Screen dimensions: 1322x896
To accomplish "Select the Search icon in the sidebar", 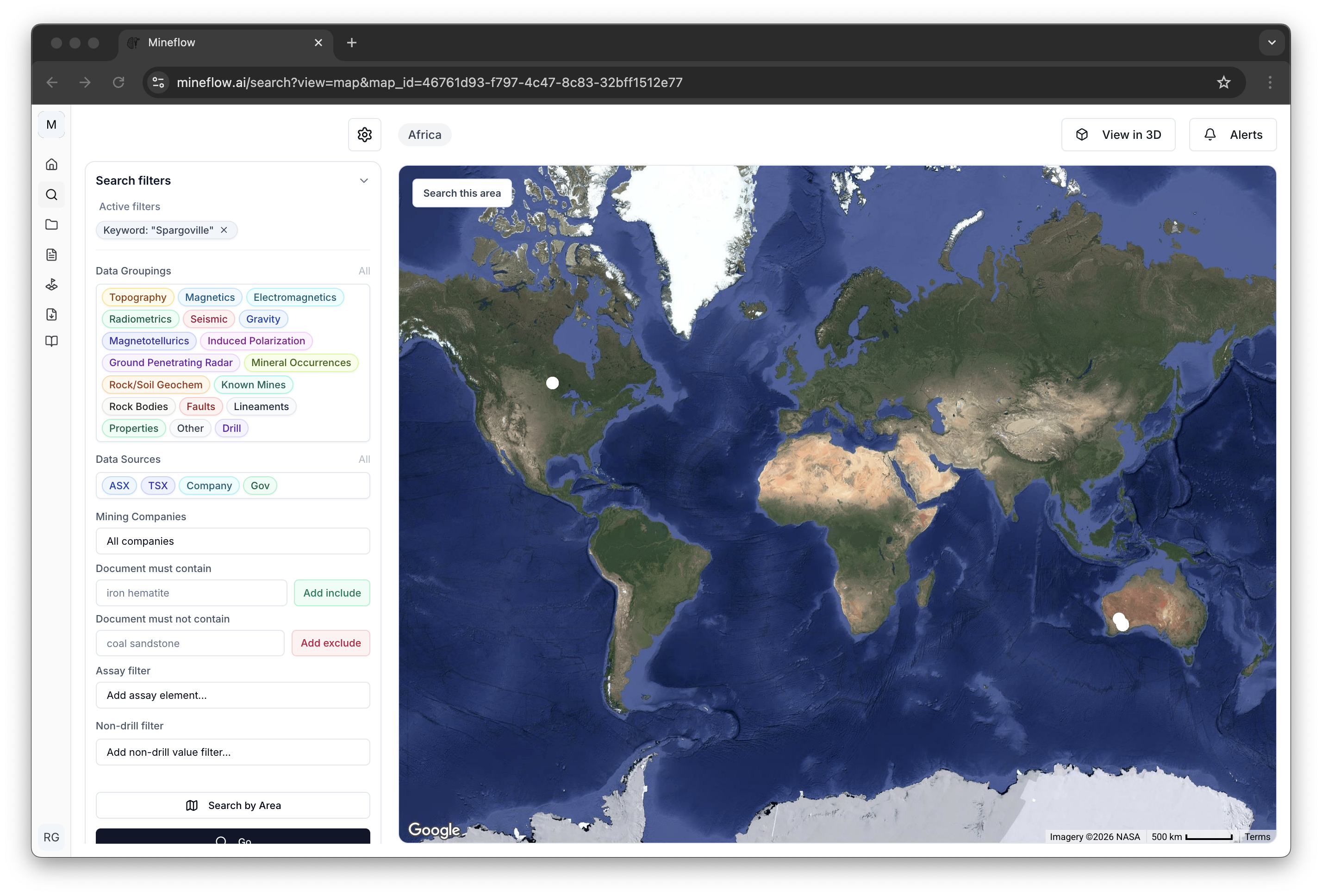I will [x=51, y=194].
